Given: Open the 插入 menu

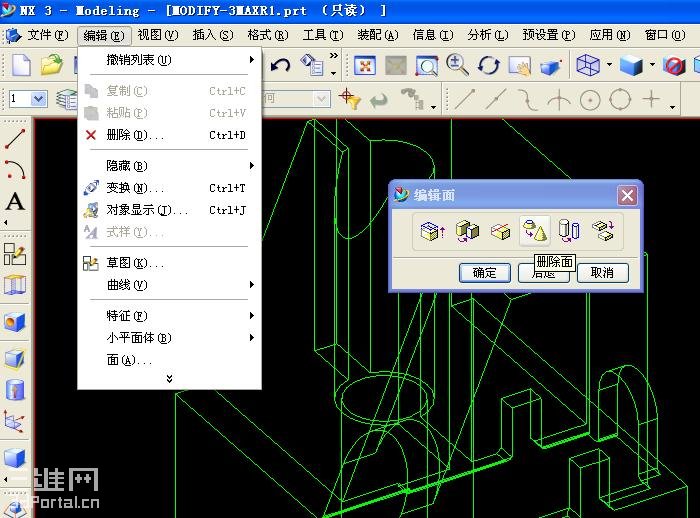Looking at the screenshot, I should pyautogui.click(x=213, y=35).
